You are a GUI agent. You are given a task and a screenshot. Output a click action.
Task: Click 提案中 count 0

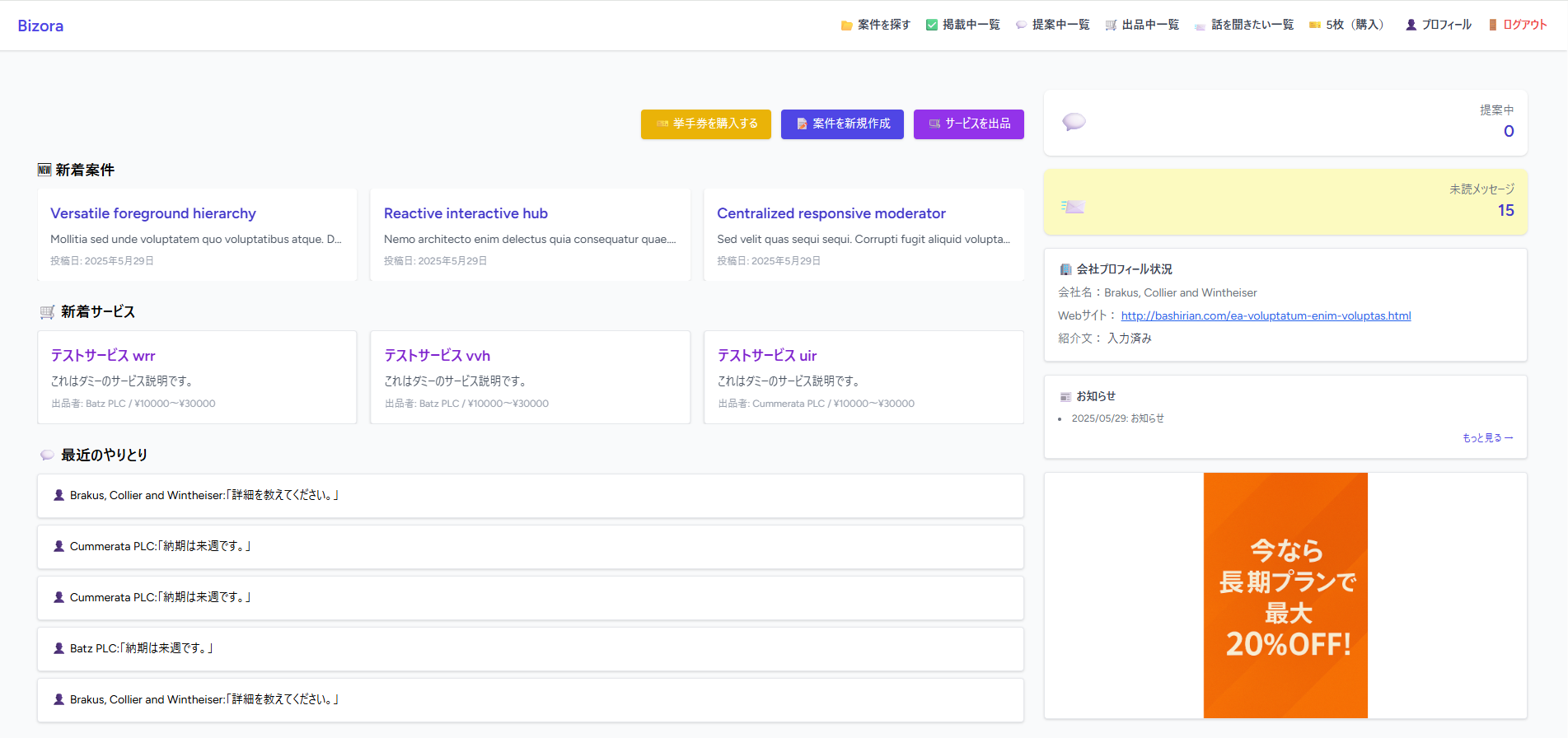coord(1509,131)
